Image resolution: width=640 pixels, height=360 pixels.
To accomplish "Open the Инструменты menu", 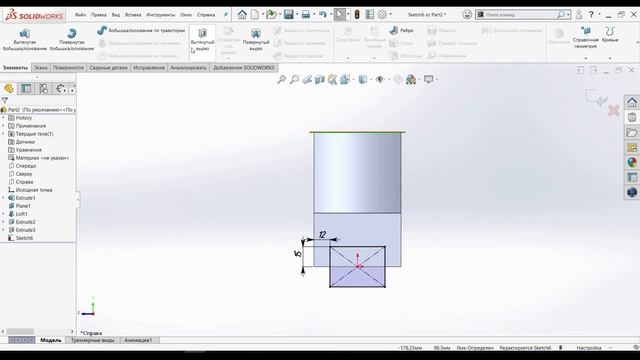I will pos(160,15).
